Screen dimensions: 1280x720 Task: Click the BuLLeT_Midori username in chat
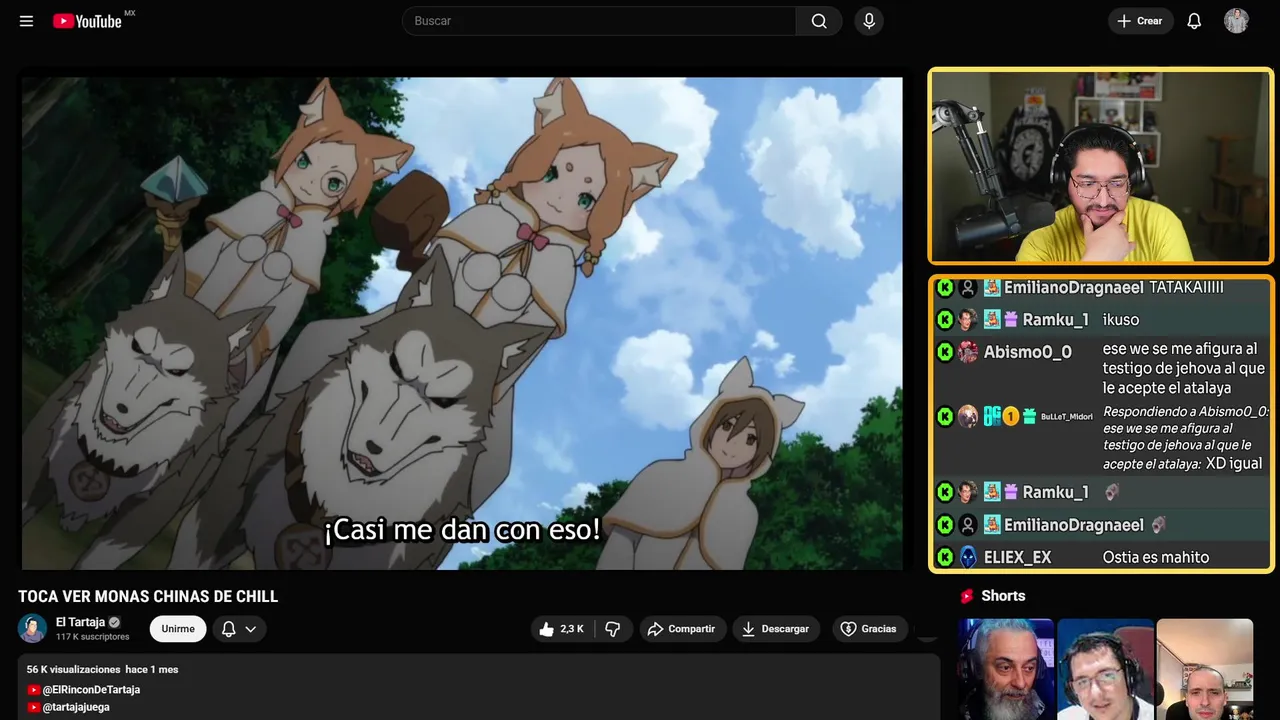1067,417
